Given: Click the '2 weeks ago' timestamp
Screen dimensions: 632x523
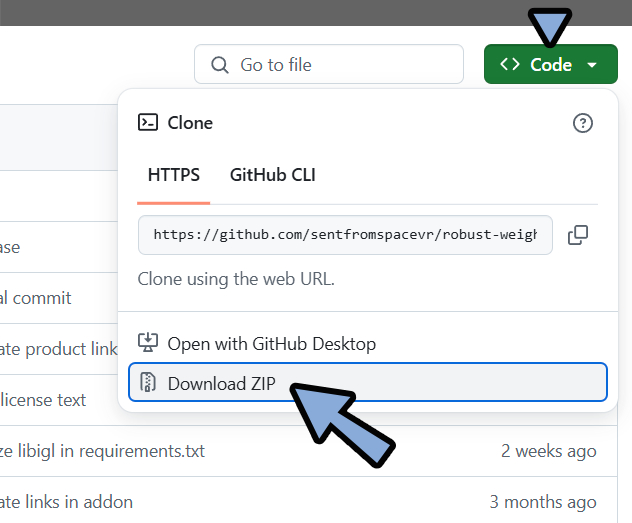Looking at the screenshot, I should (x=549, y=451).
